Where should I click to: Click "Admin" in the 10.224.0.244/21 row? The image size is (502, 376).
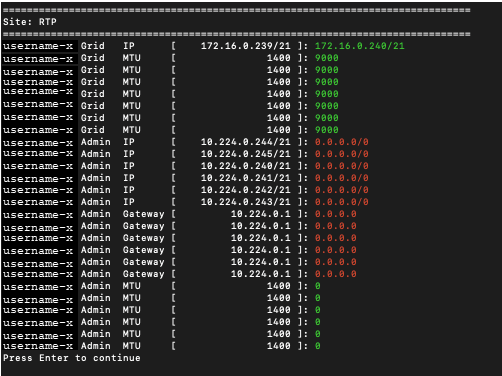[96, 142]
